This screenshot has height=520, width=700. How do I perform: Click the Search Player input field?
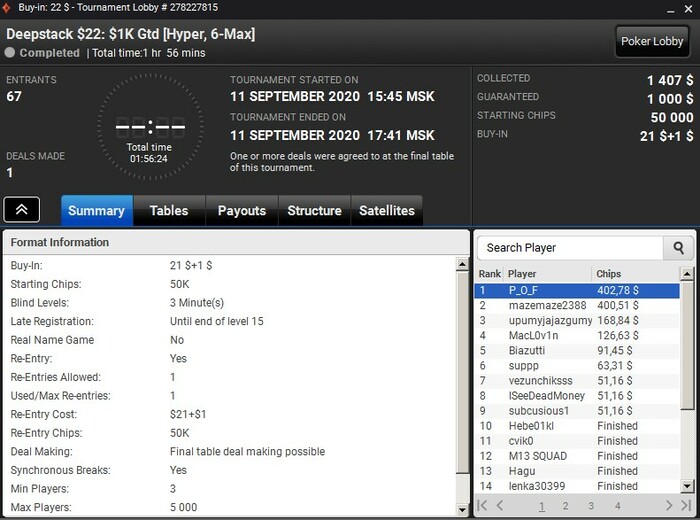pos(570,248)
